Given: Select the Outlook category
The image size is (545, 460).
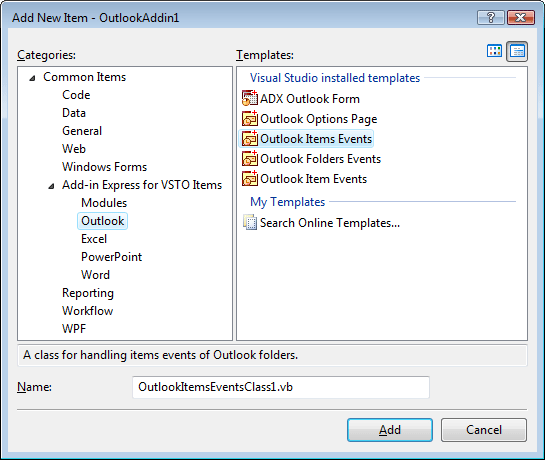Looking at the screenshot, I should pos(103,221).
